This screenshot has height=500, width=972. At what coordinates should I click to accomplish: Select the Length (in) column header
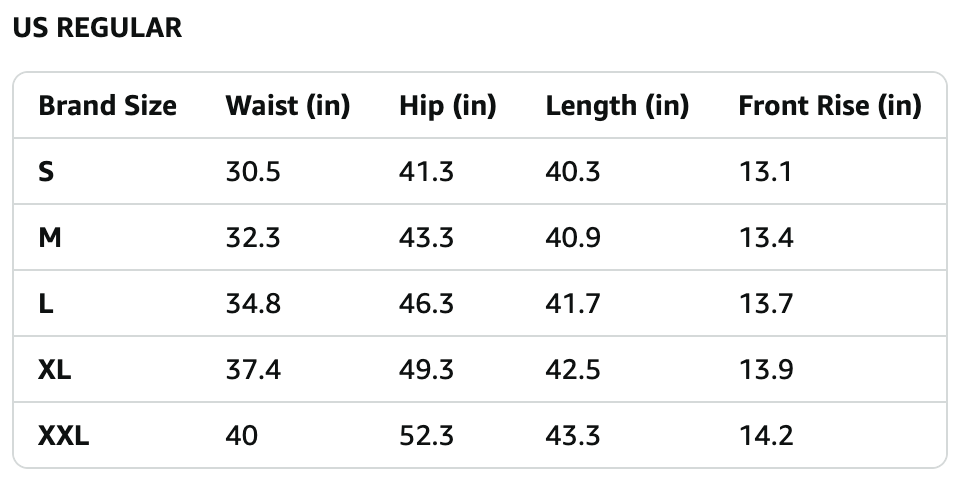click(x=617, y=106)
